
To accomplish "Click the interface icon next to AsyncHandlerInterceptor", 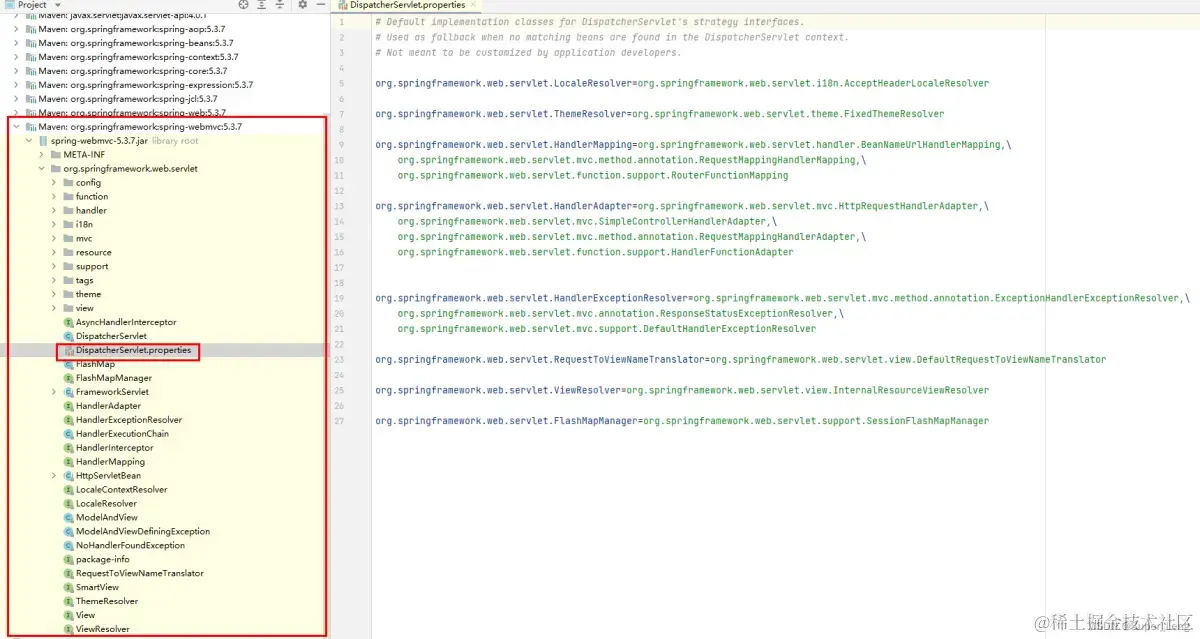I will pyautogui.click(x=68, y=323).
